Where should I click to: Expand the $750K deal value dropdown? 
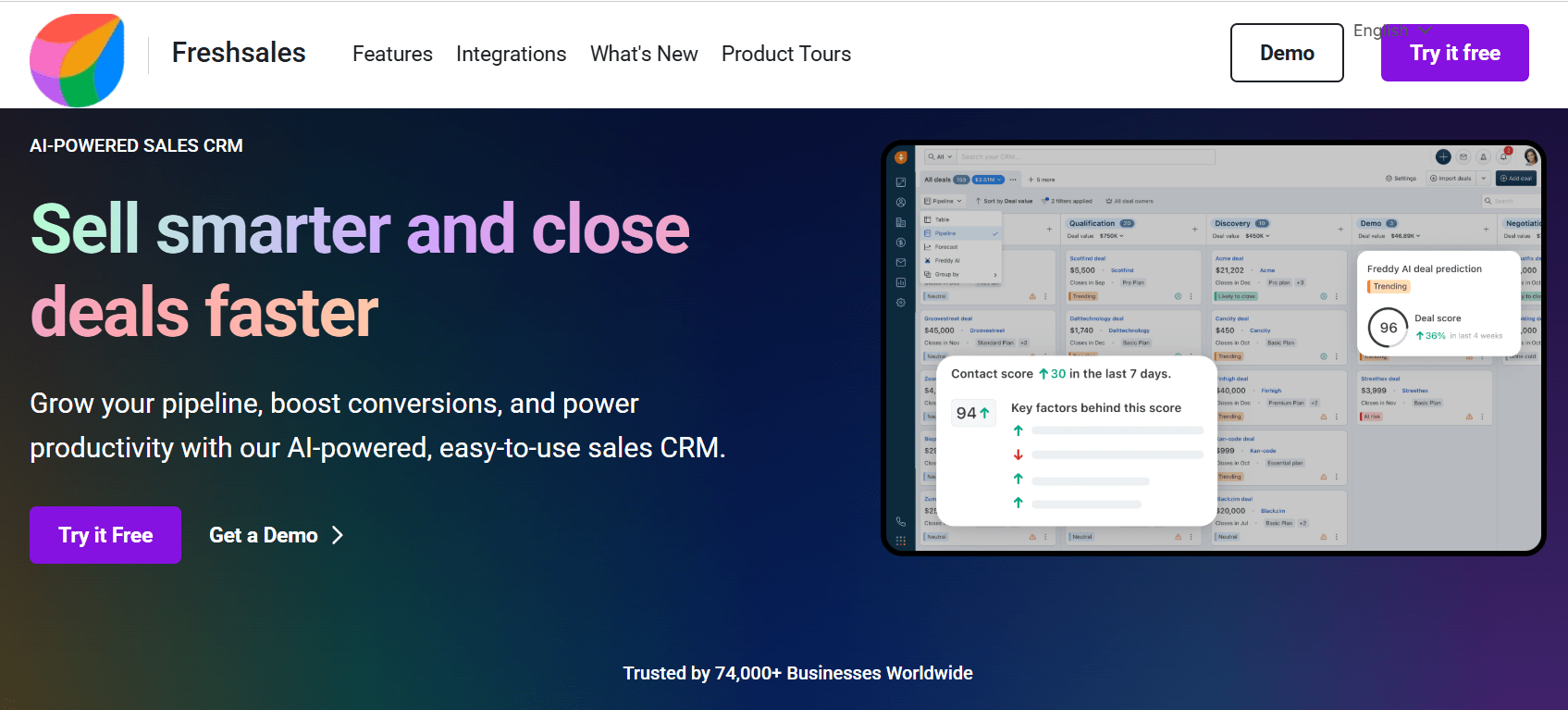[x=1111, y=236]
